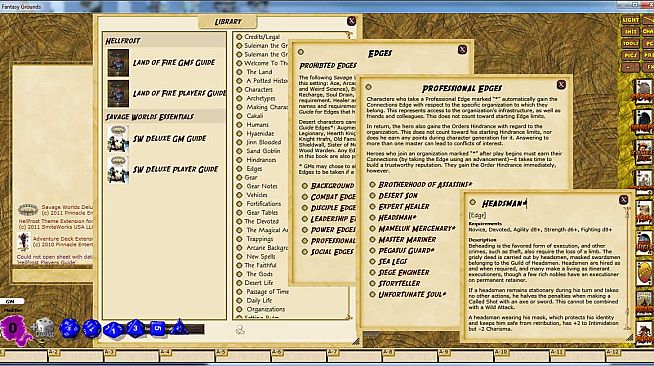Open Storyteller edge entry

point(399,283)
